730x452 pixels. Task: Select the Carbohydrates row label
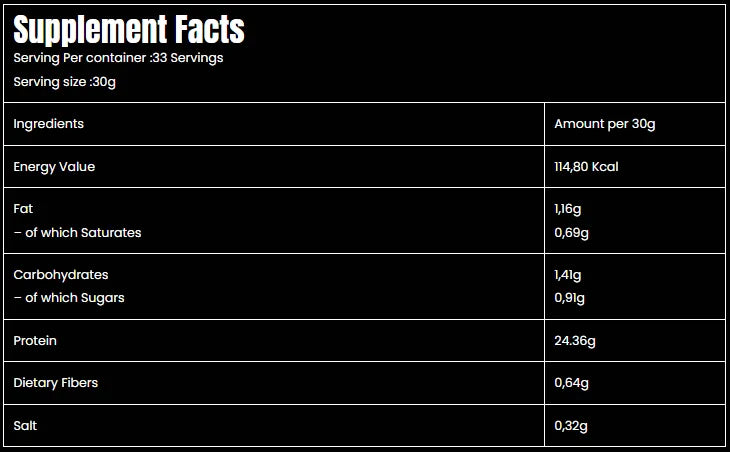coord(61,275)
